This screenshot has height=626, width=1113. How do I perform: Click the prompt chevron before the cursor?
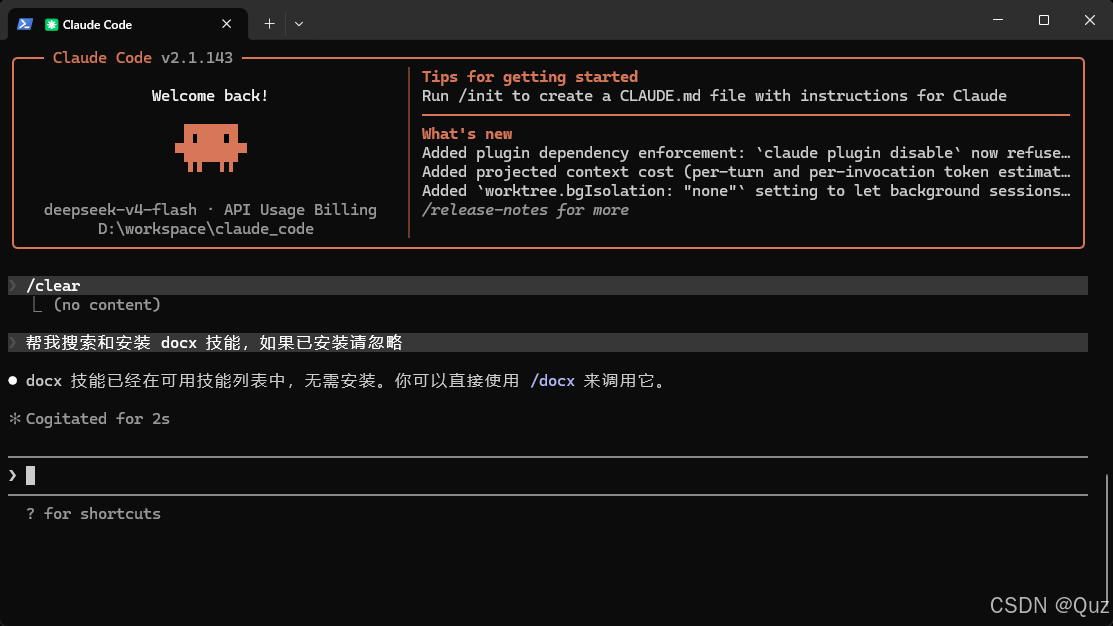tap(13, 475)
